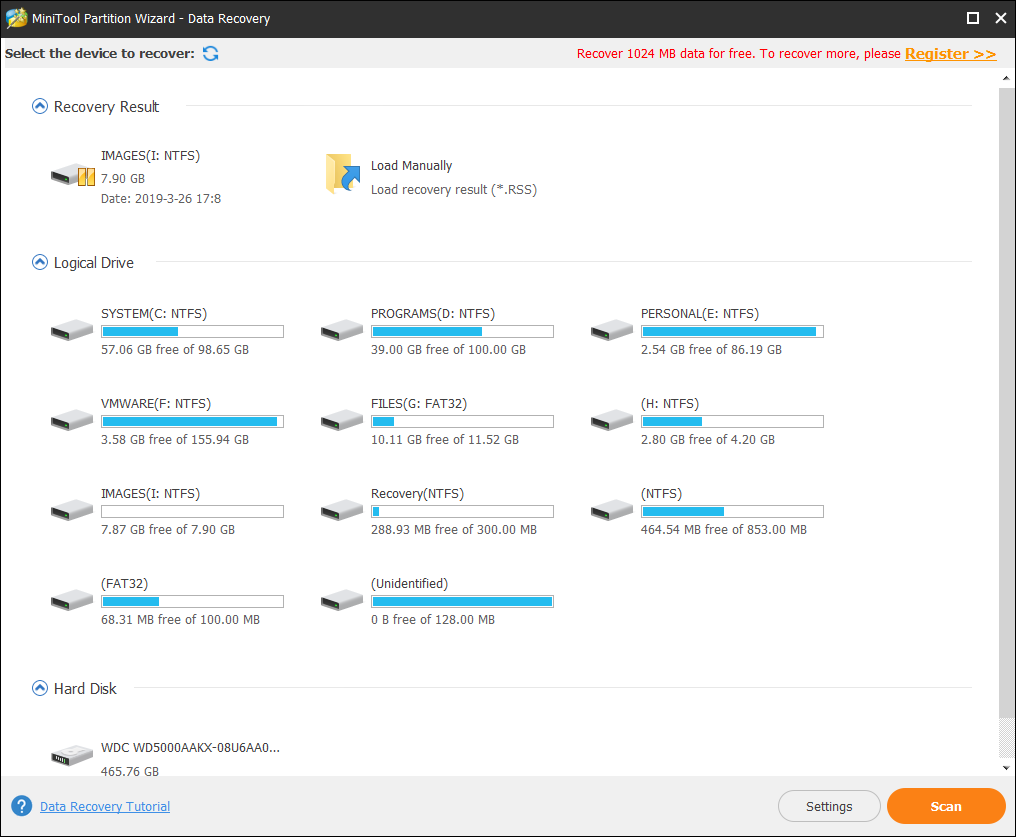Select the SYSTEM (C: NTFS) drive icon
The height and width of the screenshot is (837, 1016).
[x=72, y=330]
